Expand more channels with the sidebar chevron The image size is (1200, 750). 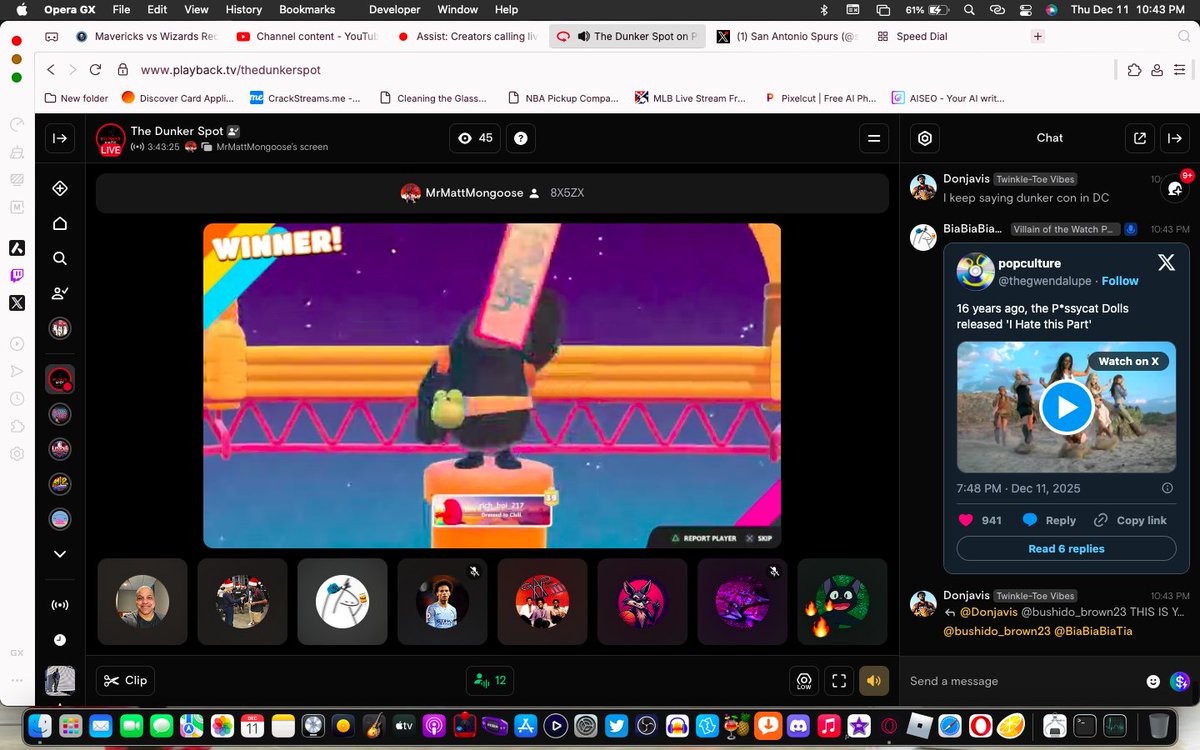tap(60, 554)
